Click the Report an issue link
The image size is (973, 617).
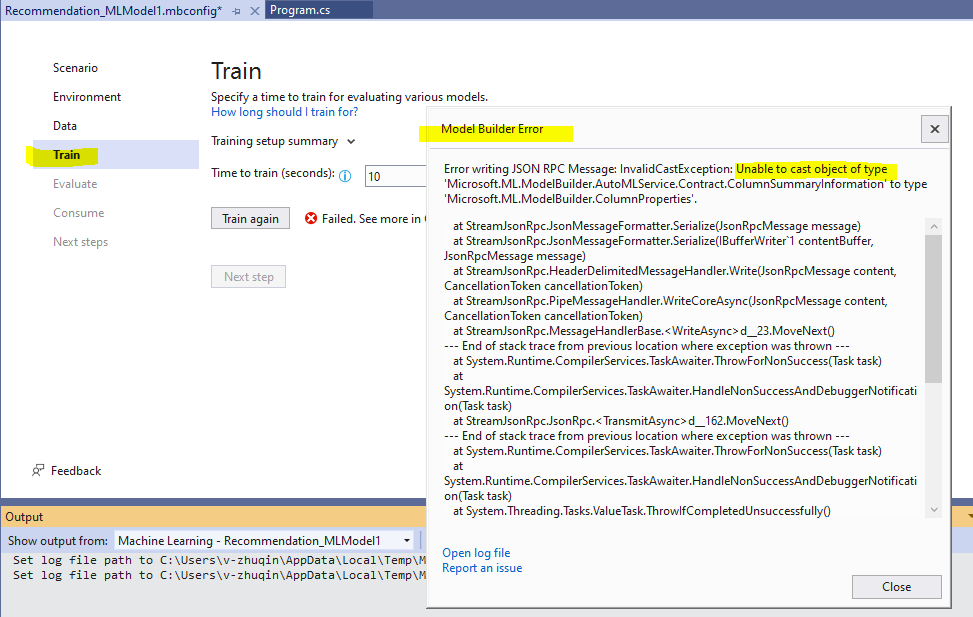click(482, 568)
